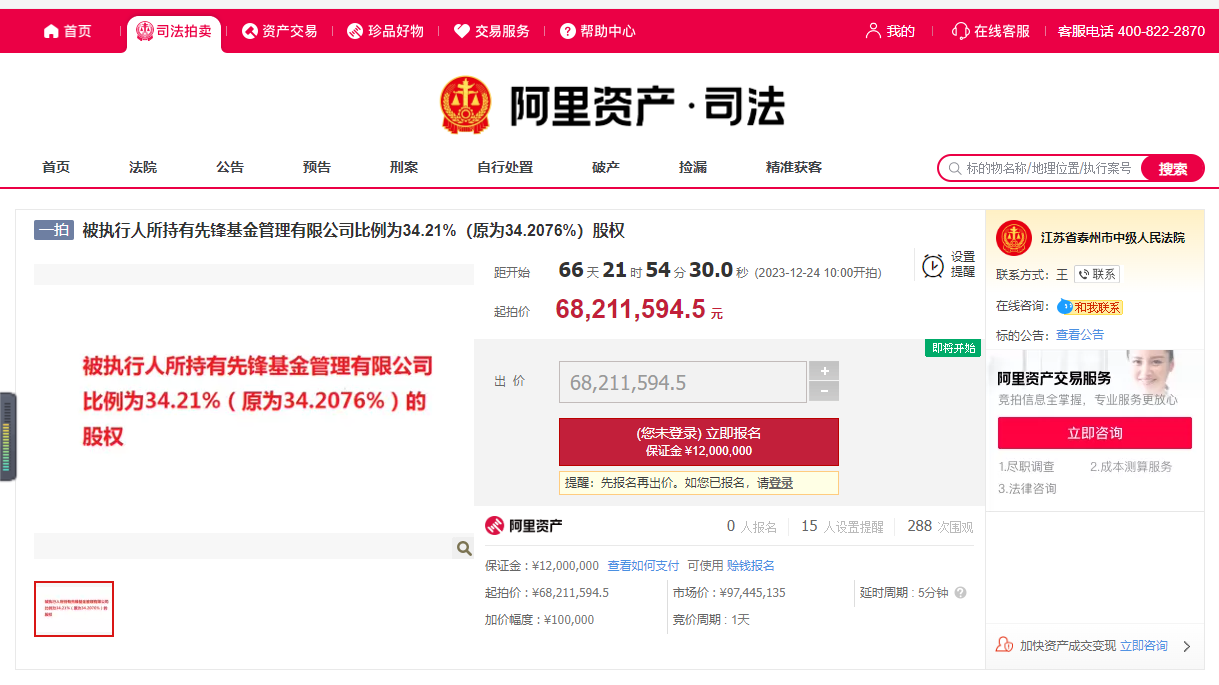1219x685 pixels.
Task: Click the 0 人报名 registration count
Action: 752,526
